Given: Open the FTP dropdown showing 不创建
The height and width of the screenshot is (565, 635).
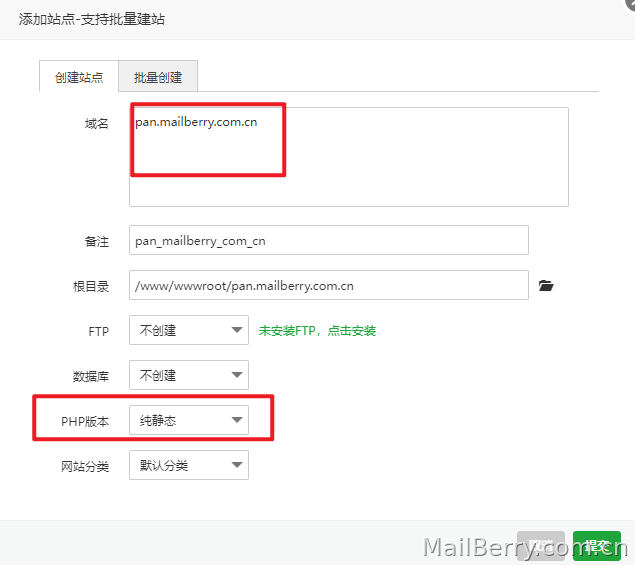Looking at the screenshot, I should 189,330.
